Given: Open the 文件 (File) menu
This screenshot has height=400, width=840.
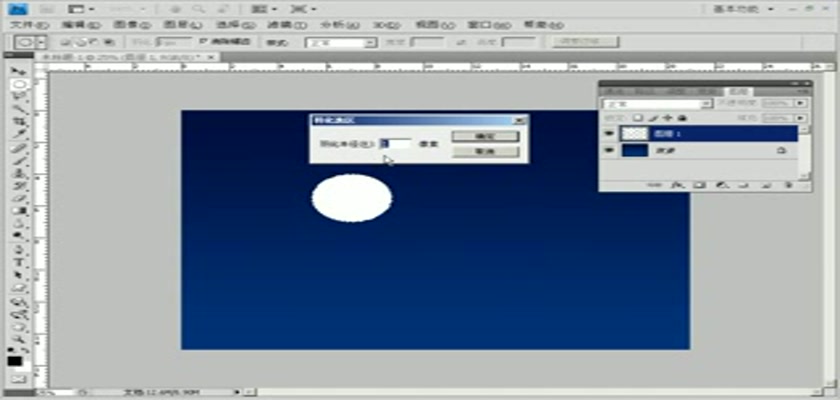Looking at the screenshot, I should 23,24.
